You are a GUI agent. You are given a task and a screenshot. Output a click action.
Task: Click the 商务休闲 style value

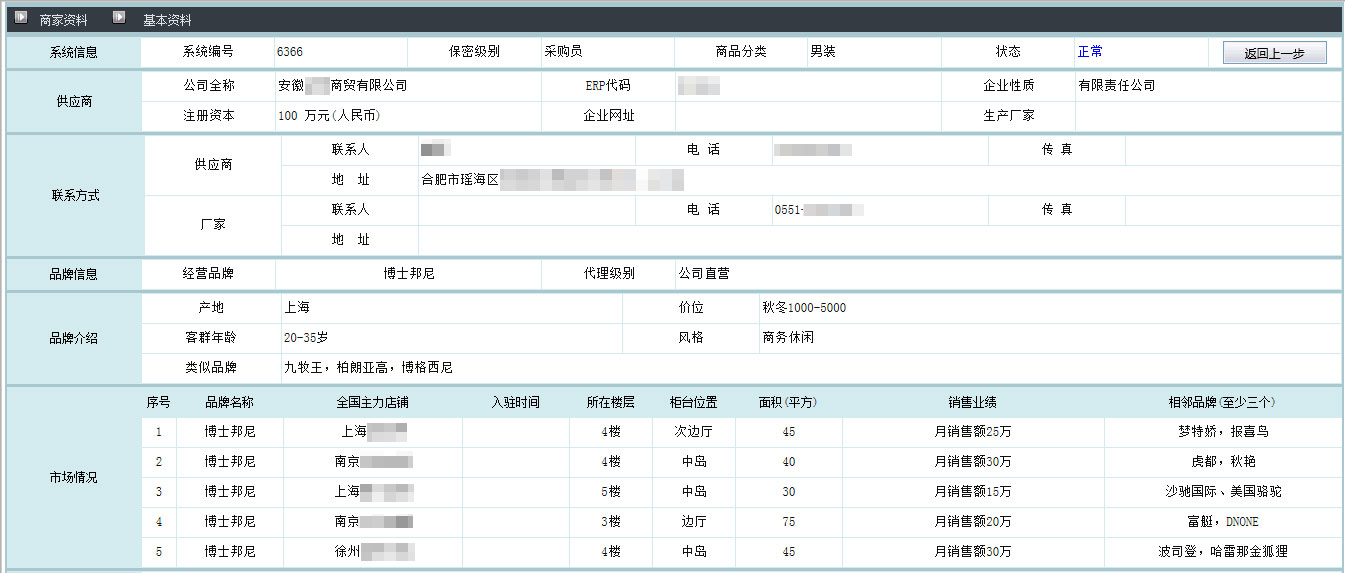(788, 338)
